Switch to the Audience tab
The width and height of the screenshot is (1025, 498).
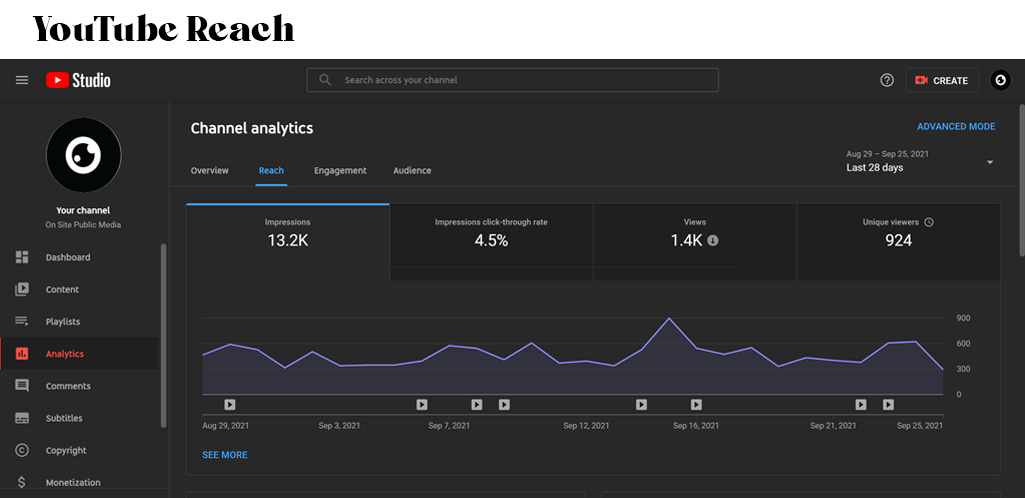(x=412, y=171)
